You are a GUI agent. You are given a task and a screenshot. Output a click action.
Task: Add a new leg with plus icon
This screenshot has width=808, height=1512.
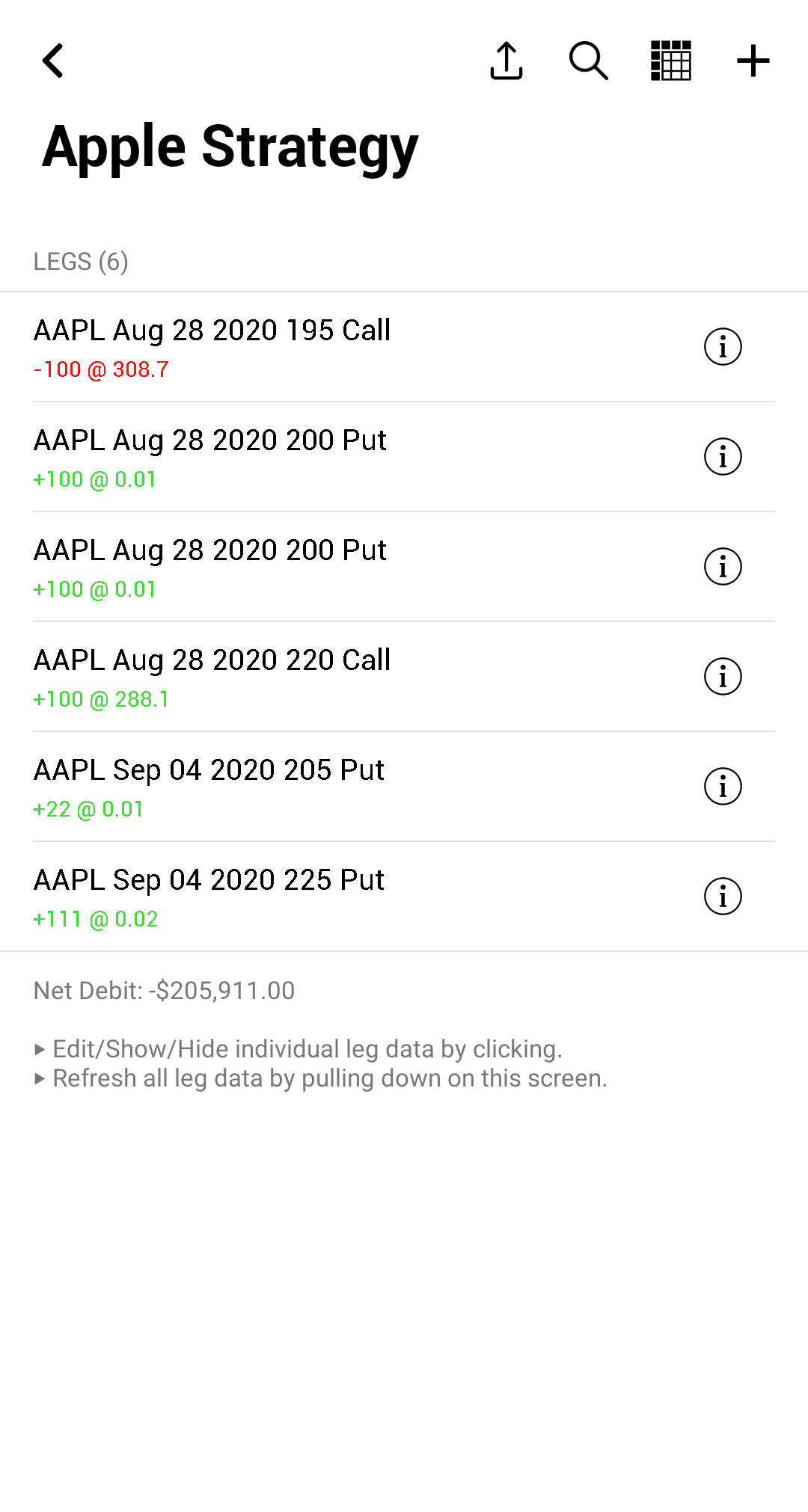pos(753,61)
